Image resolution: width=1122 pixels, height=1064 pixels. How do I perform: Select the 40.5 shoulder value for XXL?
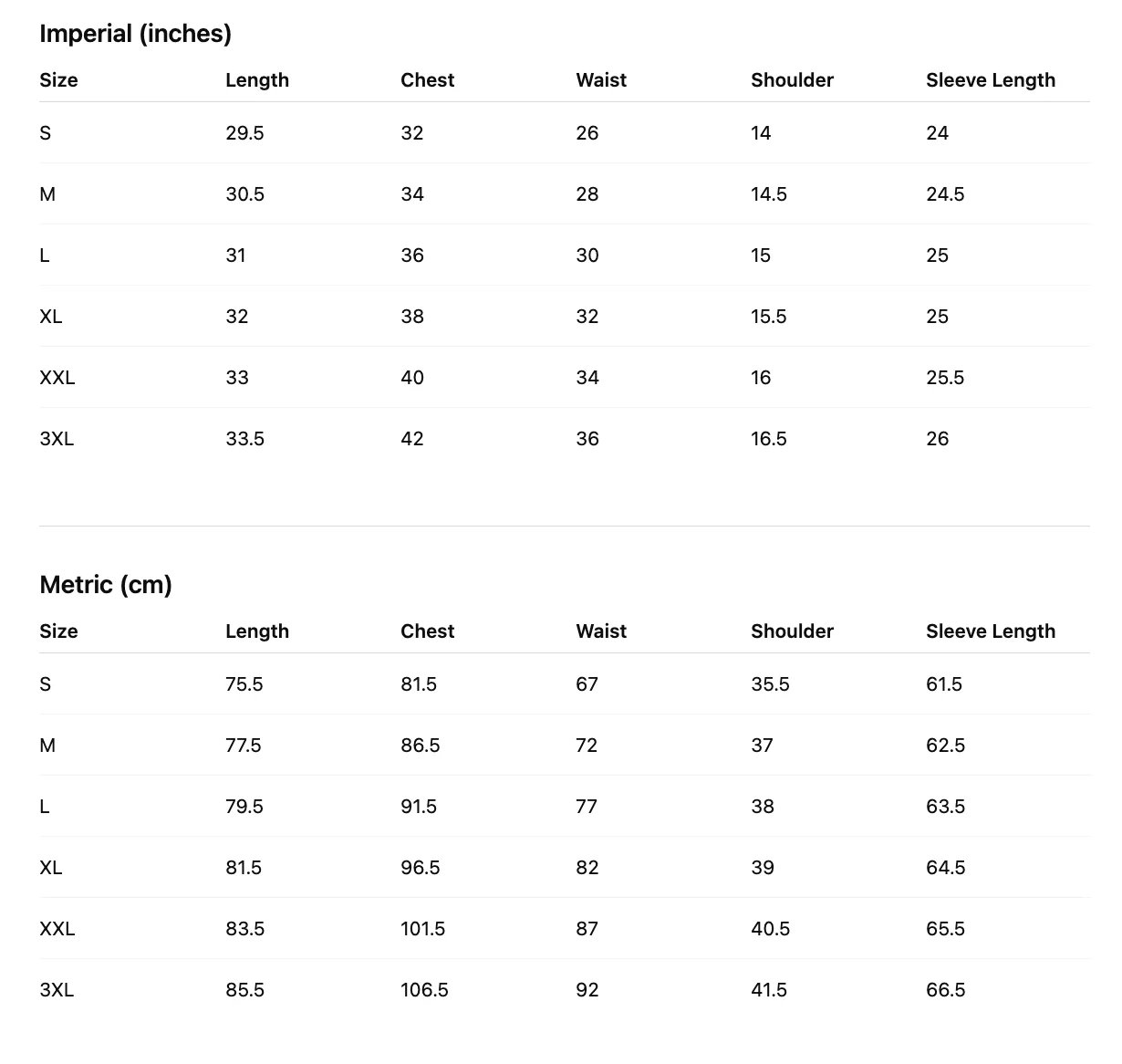[x=771, y=929]
